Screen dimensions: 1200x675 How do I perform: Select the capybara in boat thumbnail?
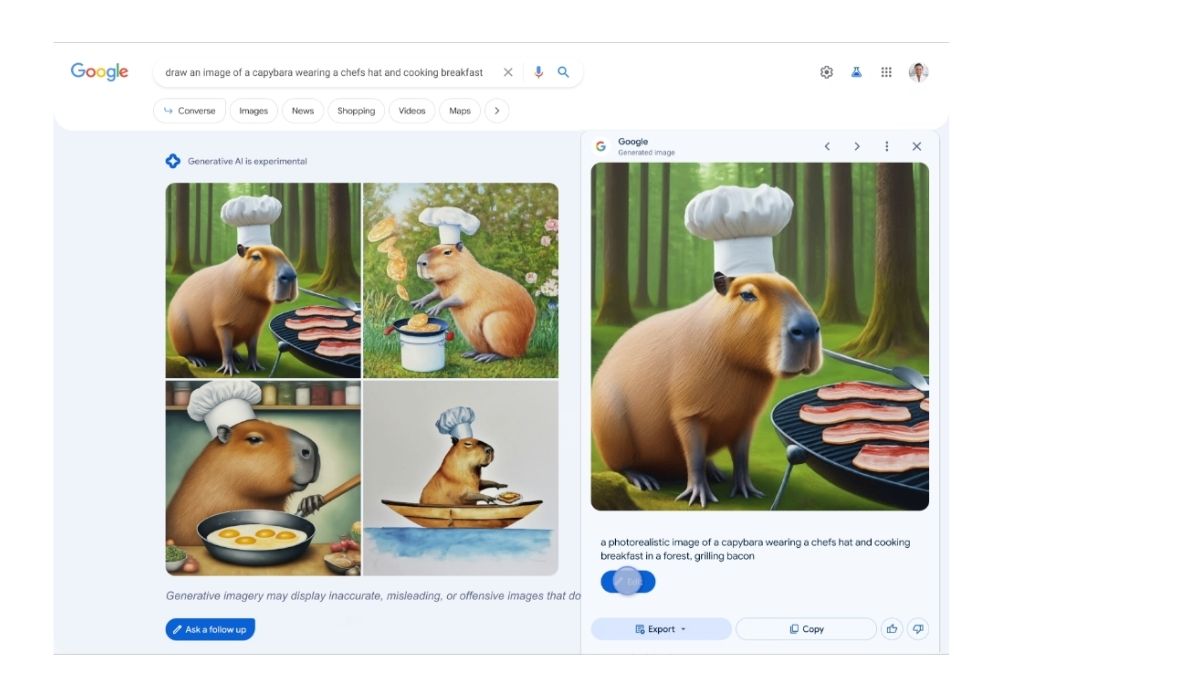460,478
